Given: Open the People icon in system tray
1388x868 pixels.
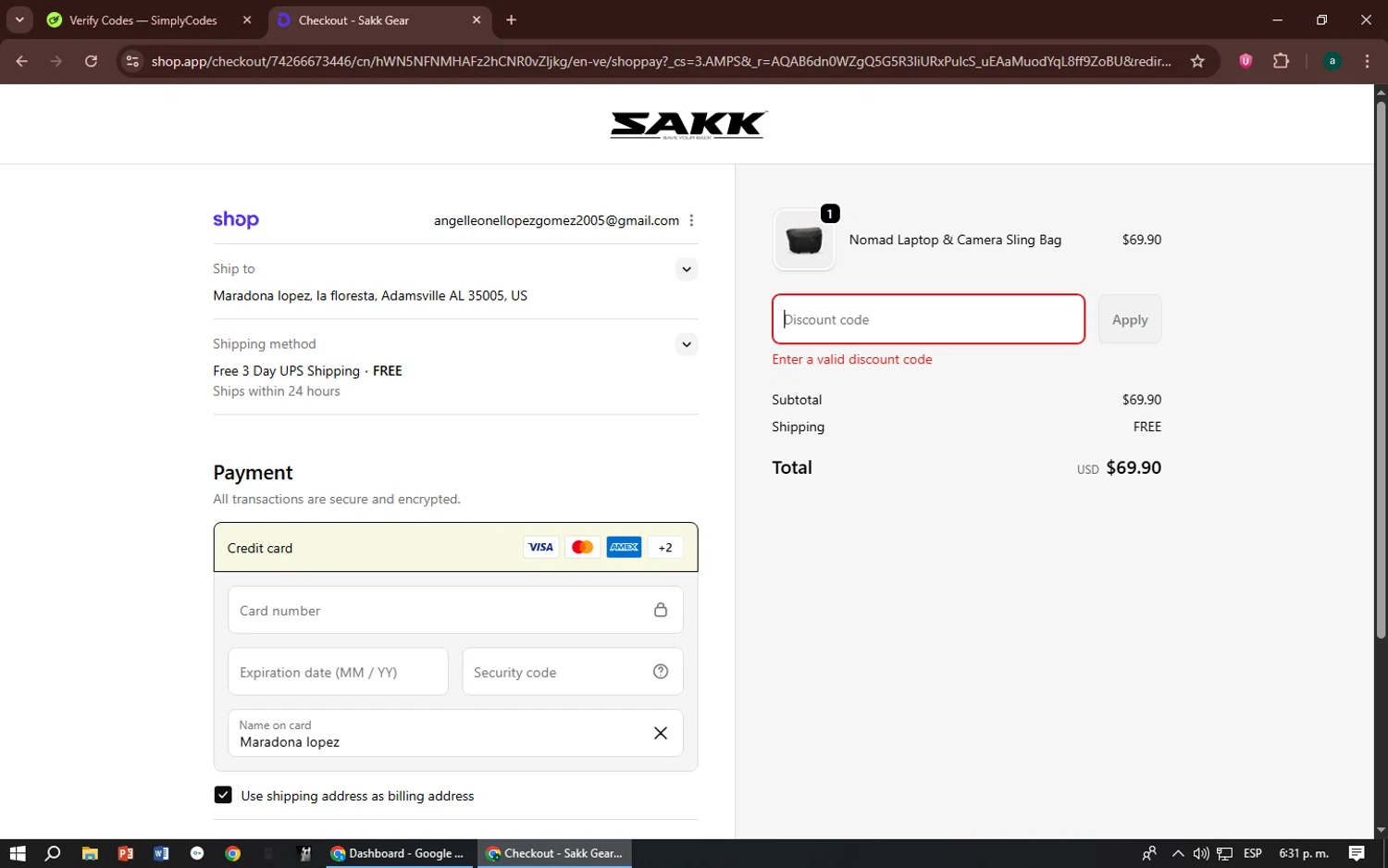Looking at the screenshot, I should coord(1149,853).
